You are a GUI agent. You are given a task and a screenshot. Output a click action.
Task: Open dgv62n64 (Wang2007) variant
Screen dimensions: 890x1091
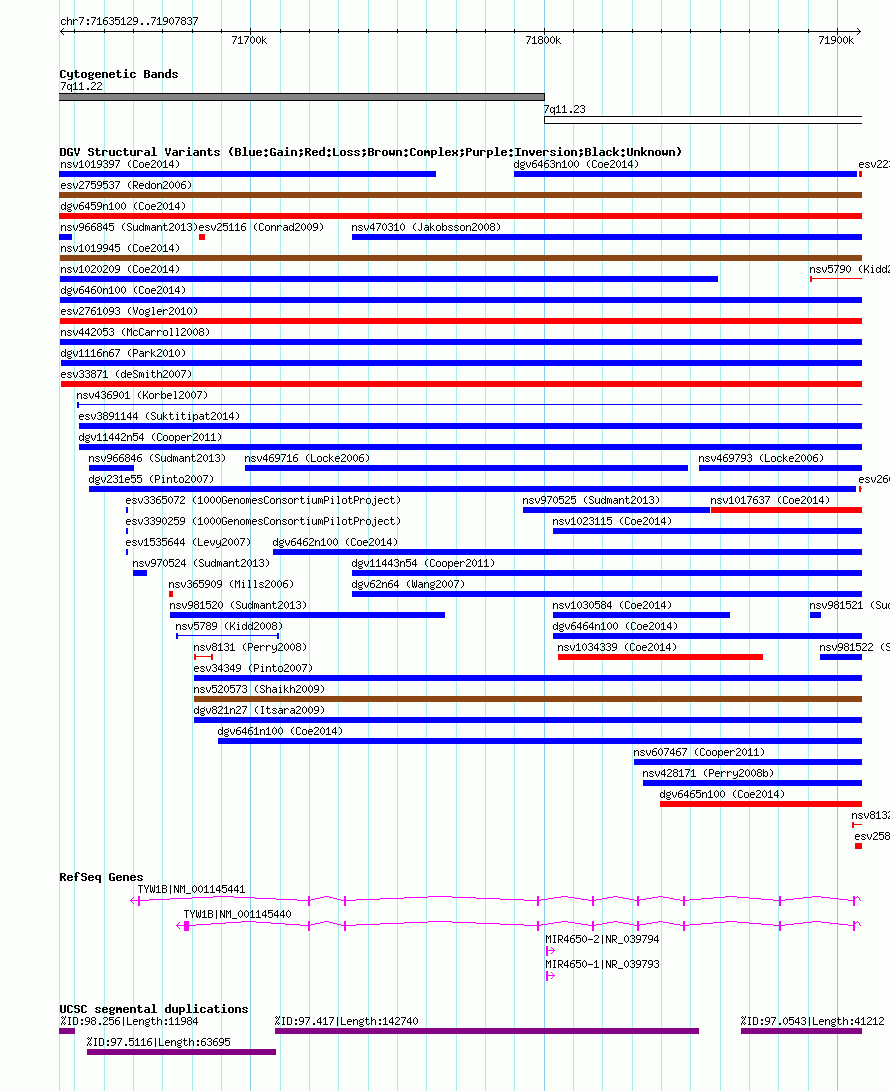tap(607, 594)
